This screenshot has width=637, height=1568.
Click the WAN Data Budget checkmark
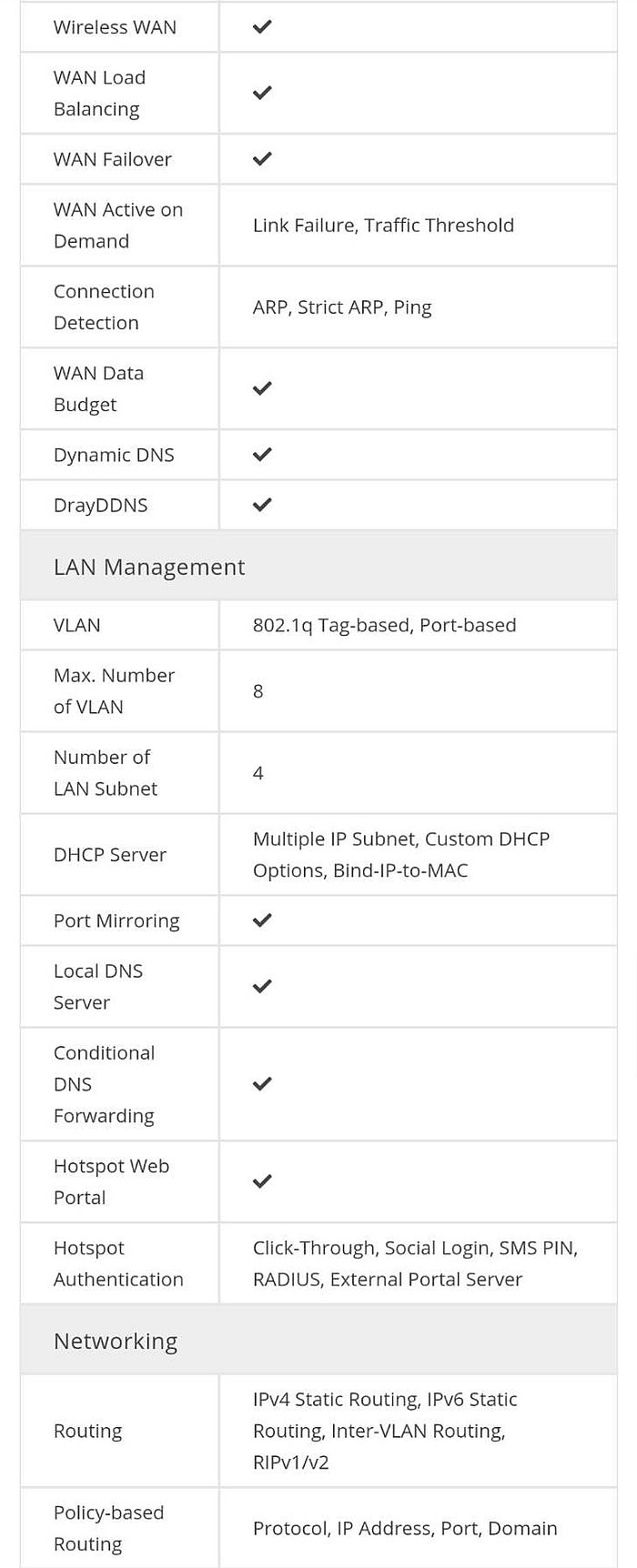coord(262,388)
